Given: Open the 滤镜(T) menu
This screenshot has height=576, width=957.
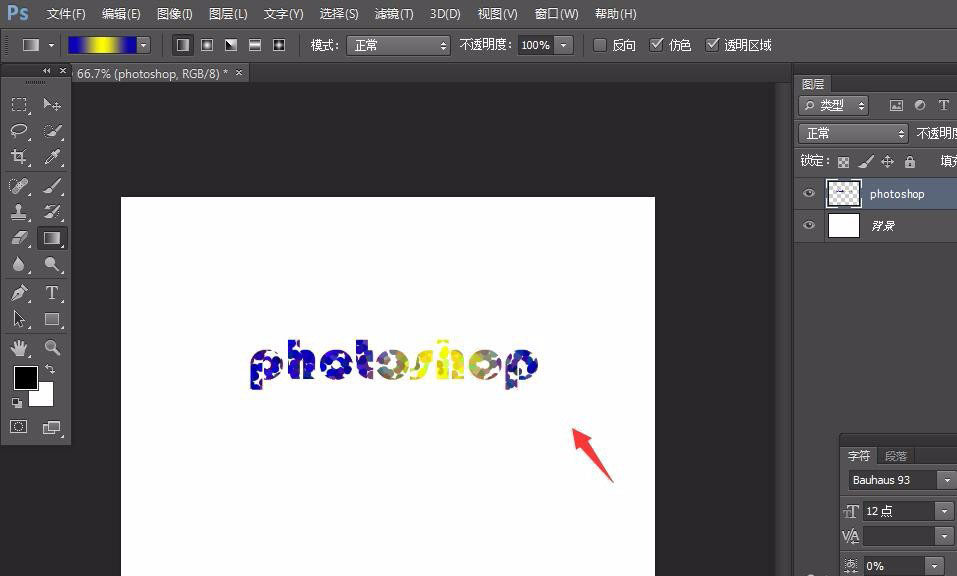Looking at the screenshot, I should (394, 13).
